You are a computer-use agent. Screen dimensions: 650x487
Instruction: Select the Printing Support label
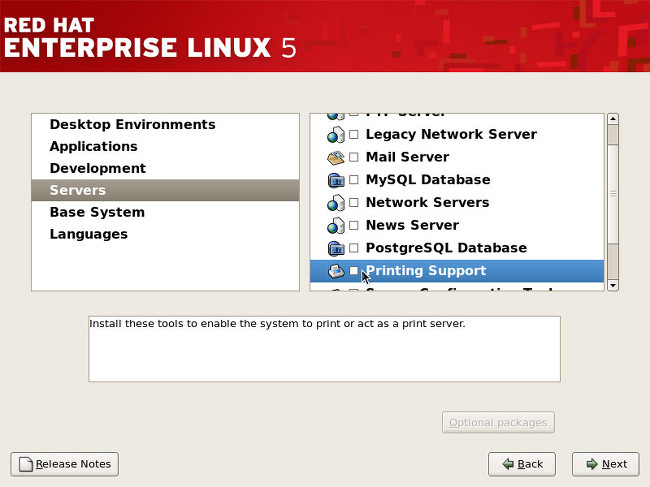[426, 271]
